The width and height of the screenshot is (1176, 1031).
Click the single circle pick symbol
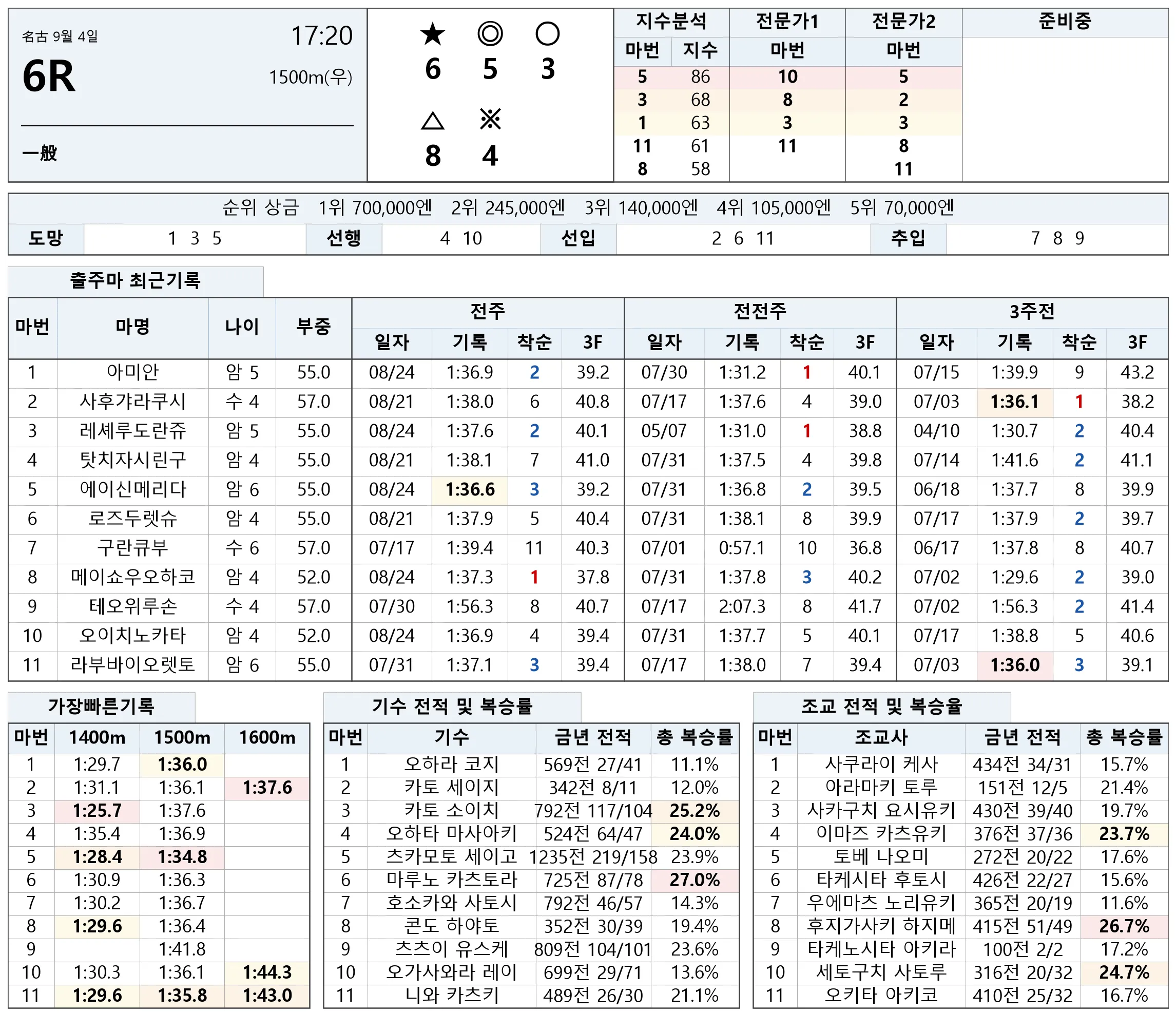click(548, 34)
